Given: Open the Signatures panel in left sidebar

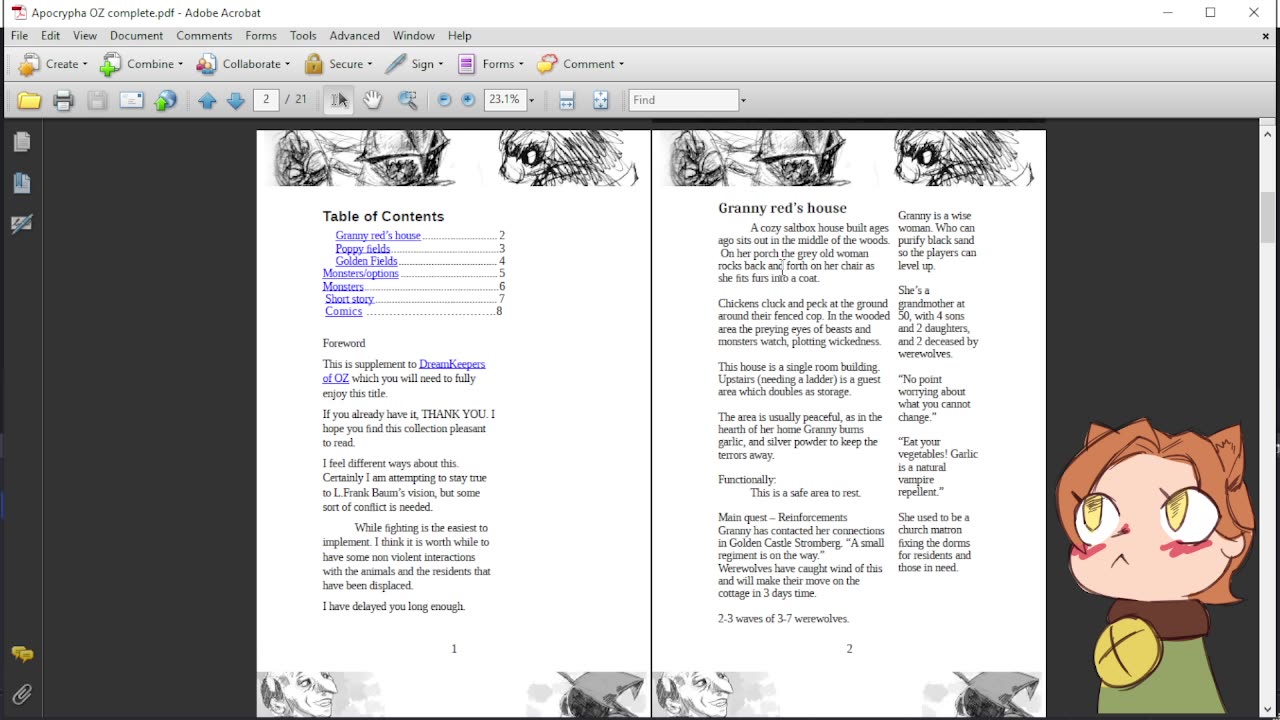Looking at the screenshot, I should coord(22,224).
